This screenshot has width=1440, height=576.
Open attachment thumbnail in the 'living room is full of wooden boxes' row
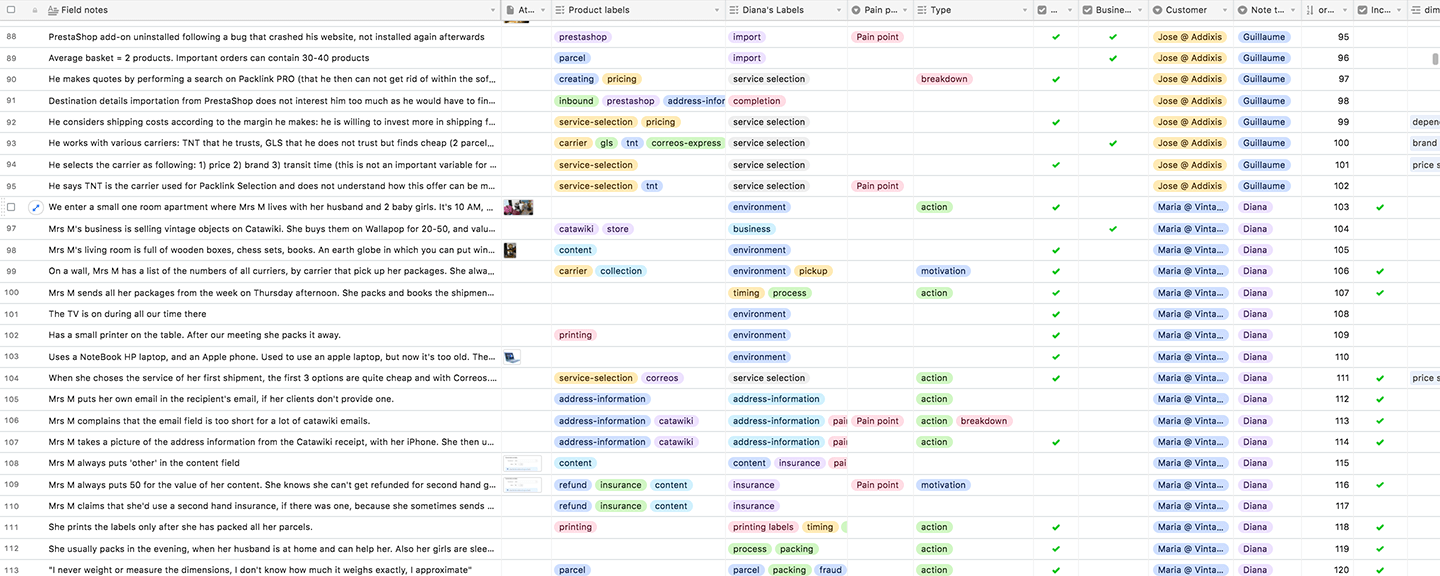[510, 250]
